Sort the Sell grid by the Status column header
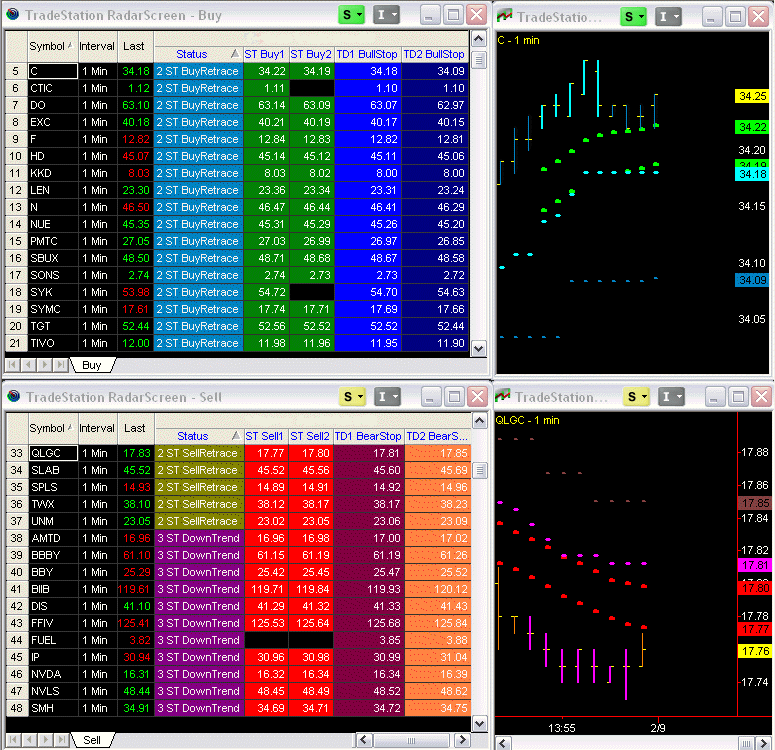The width and height of the screenshot is (775, 750). point(199,436)
